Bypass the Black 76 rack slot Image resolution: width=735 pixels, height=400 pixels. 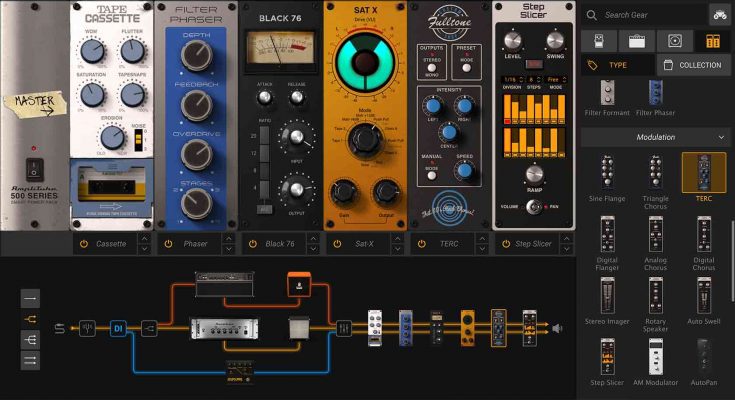(252, 244)
